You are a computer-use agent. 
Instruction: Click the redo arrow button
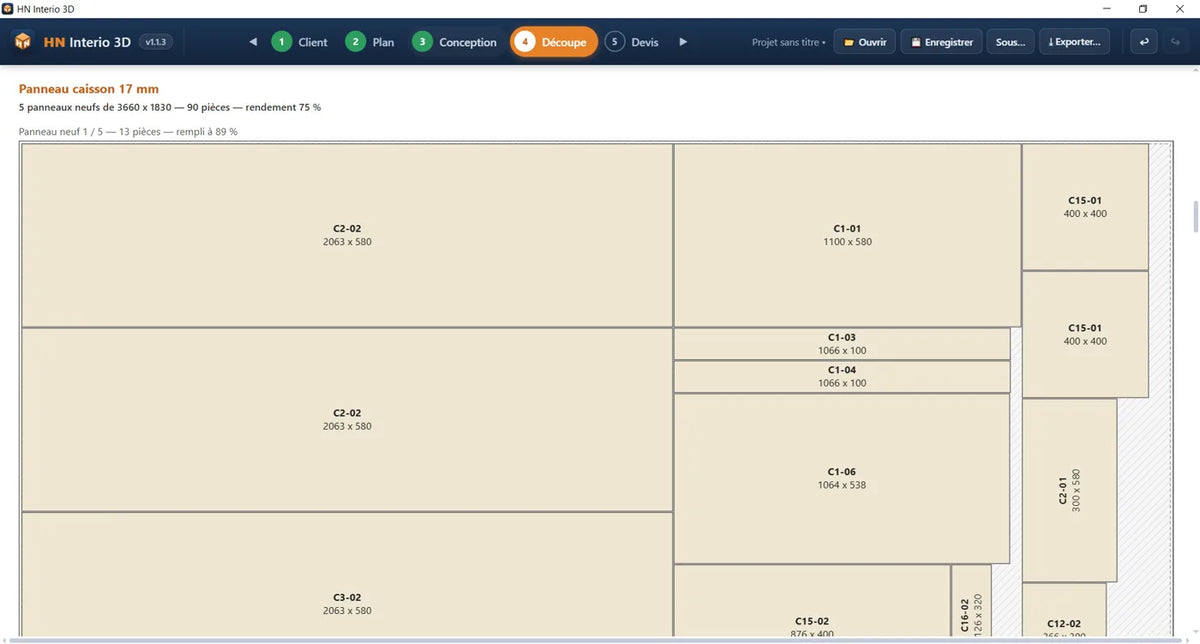tap(1176, 42)
